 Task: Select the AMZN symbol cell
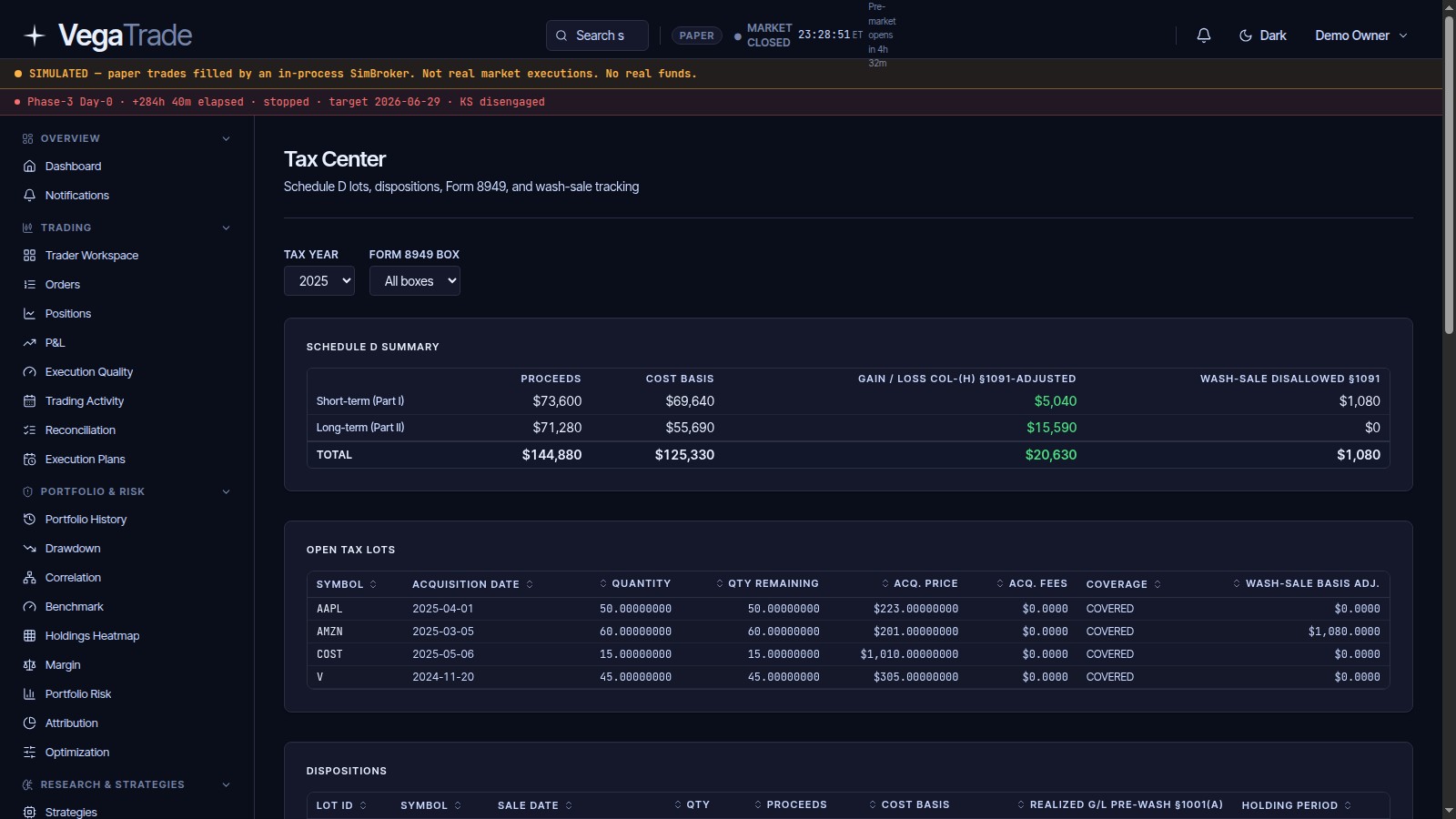pos(329,632)
